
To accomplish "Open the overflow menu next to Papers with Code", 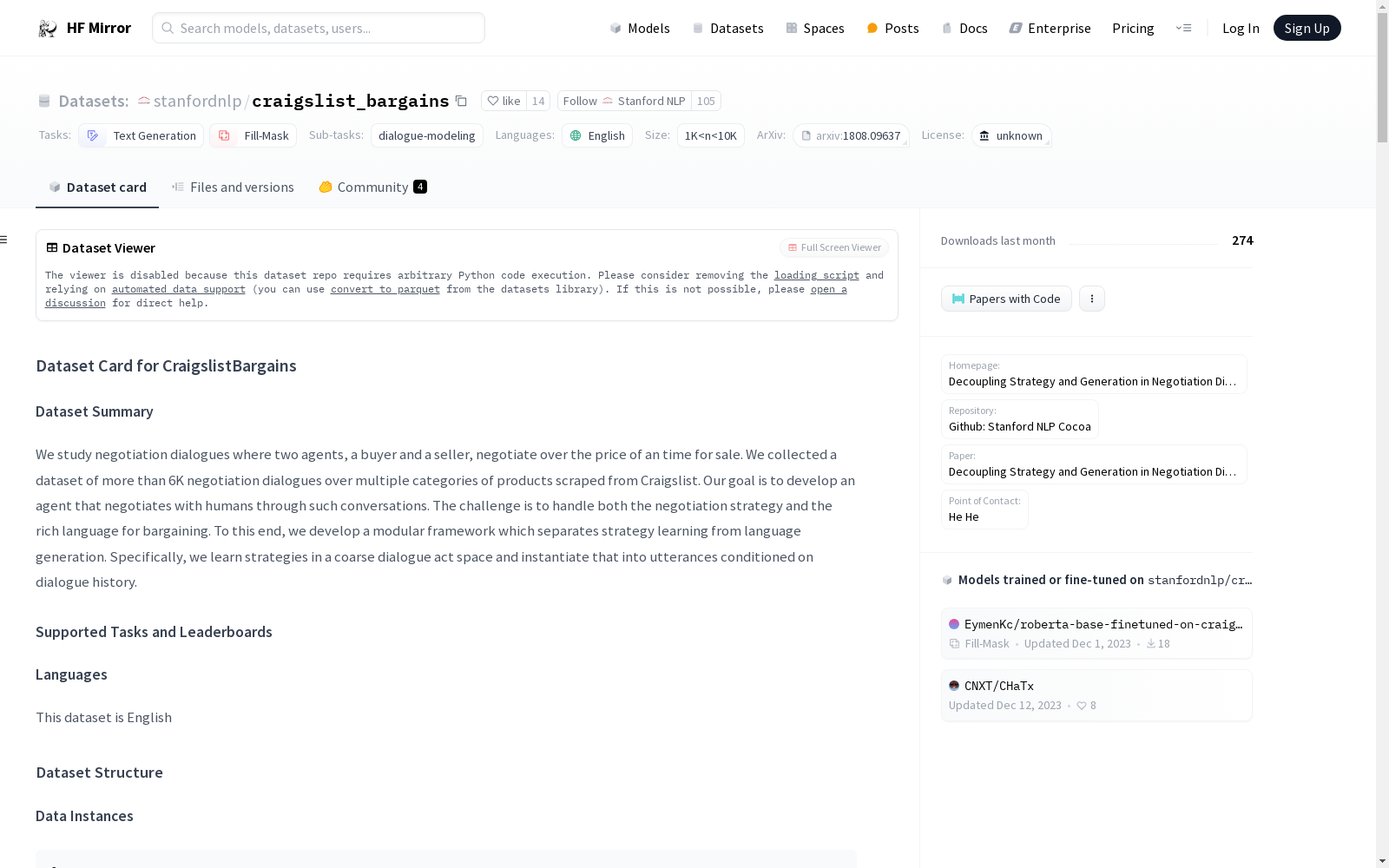I will 1091,299.
